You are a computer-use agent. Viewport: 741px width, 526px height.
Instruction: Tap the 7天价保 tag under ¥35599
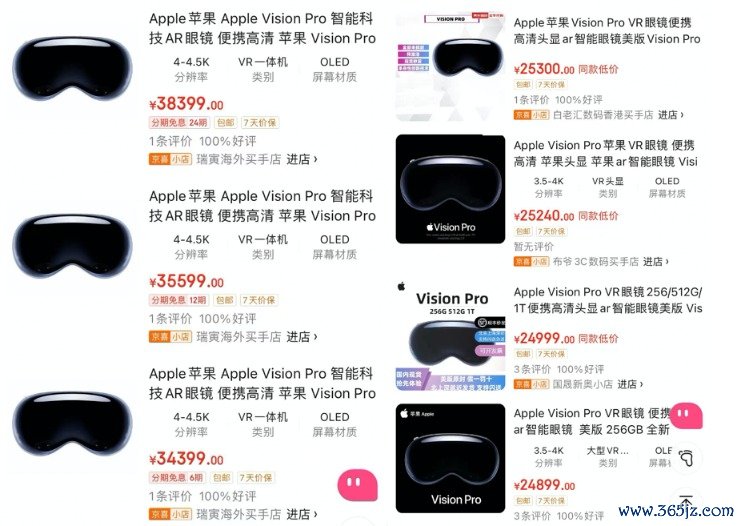259,300
